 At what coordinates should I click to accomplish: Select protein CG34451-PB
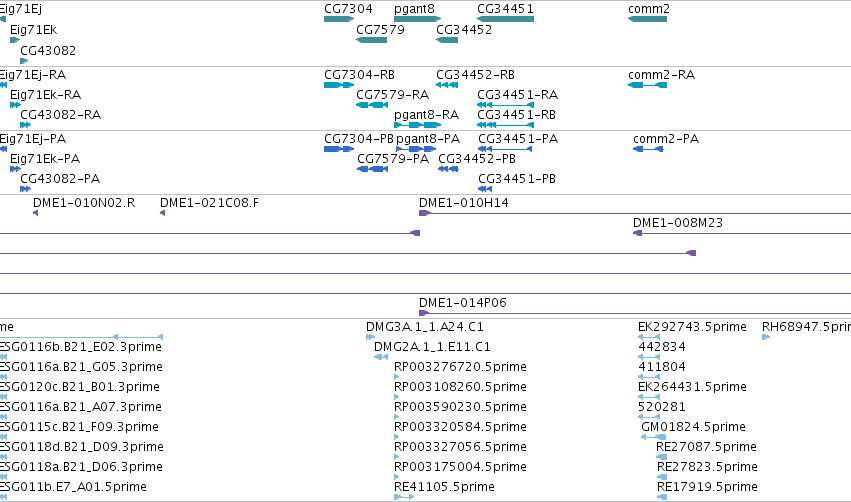517,179
